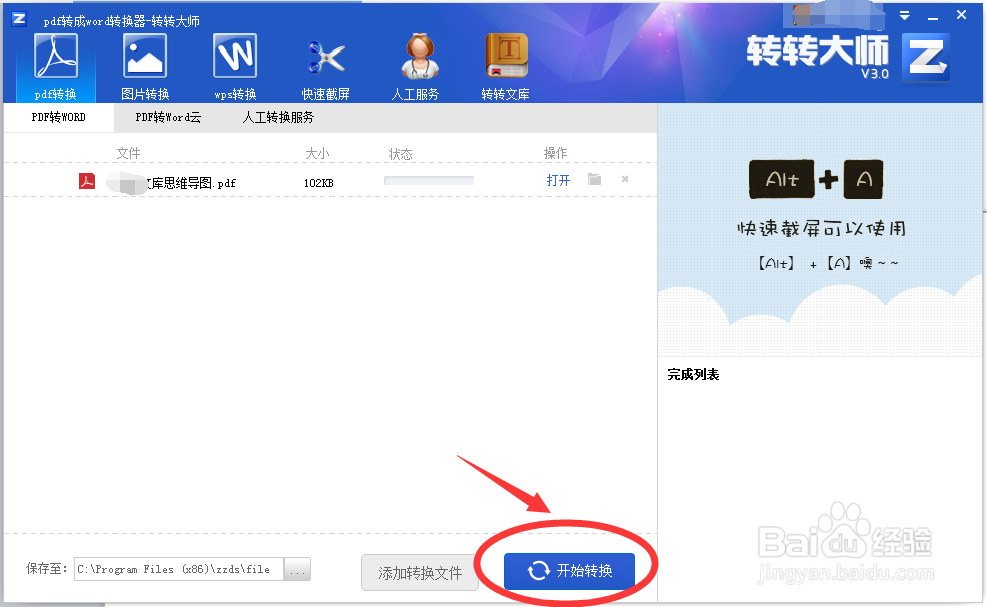Click the 操作 column header
Viewport: 987px width, 607px height.
[555, 153]
